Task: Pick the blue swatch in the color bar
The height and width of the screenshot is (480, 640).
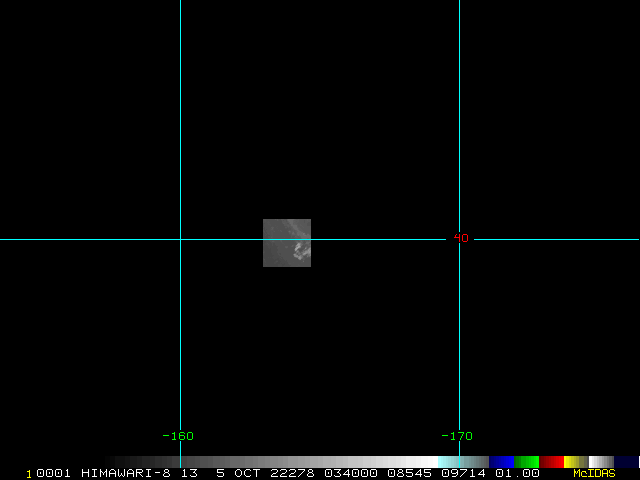Action: (x=501, y=462)
